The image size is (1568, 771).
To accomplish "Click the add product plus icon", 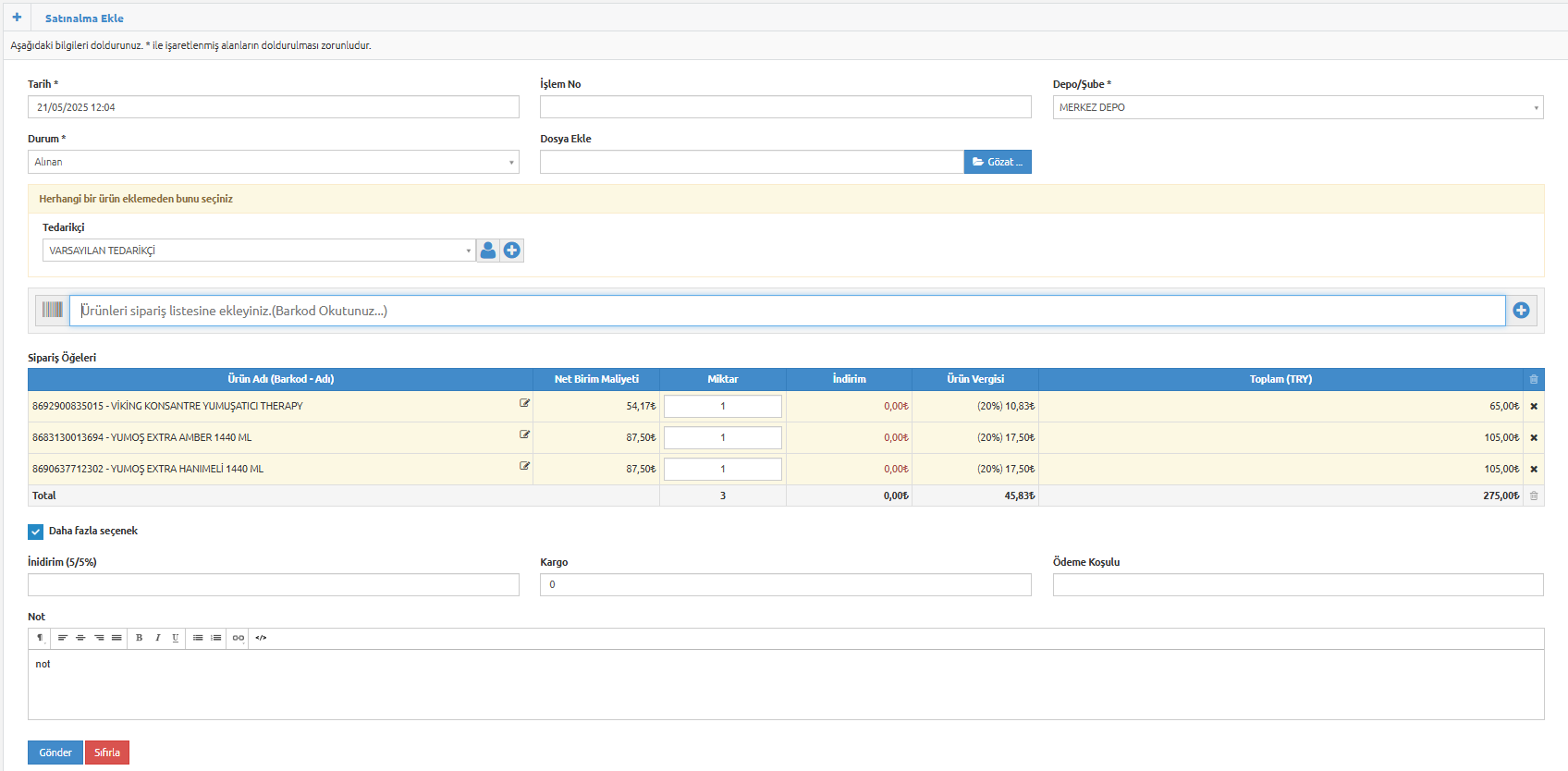I will tap(1521, 311).
